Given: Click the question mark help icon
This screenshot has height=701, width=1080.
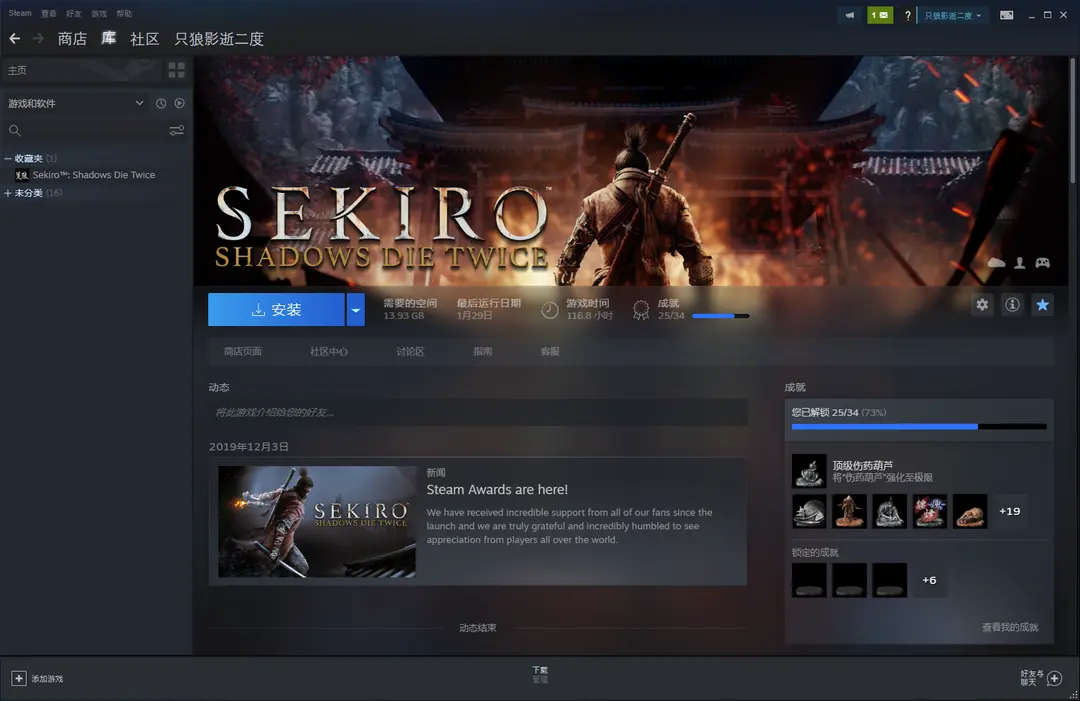Looking at the screenshot, I should point(908,15).
